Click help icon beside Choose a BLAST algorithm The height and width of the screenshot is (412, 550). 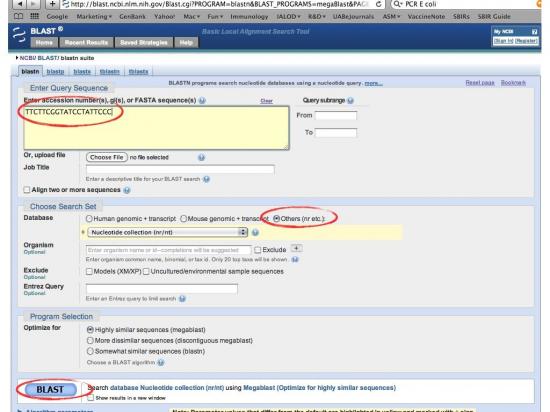coord(161,363)
